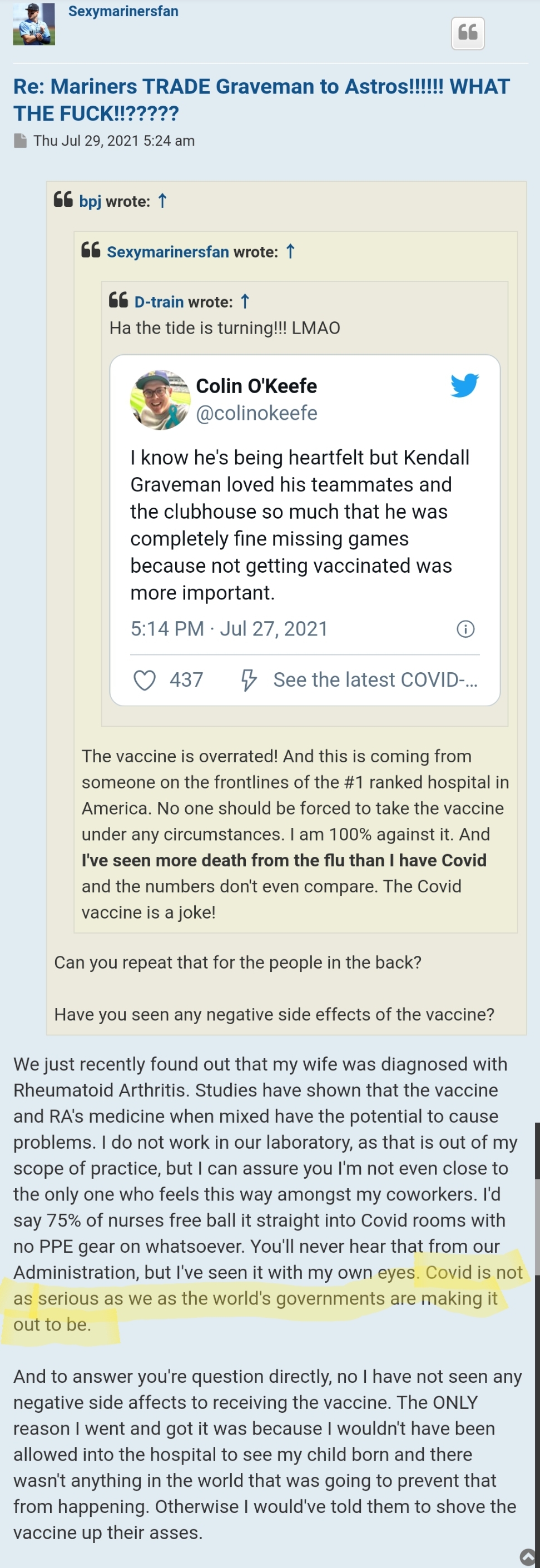Open the @colinokeefe Twitter handle
The height and width of the screenshot is (1568, 540).
(x=256, y=413)
